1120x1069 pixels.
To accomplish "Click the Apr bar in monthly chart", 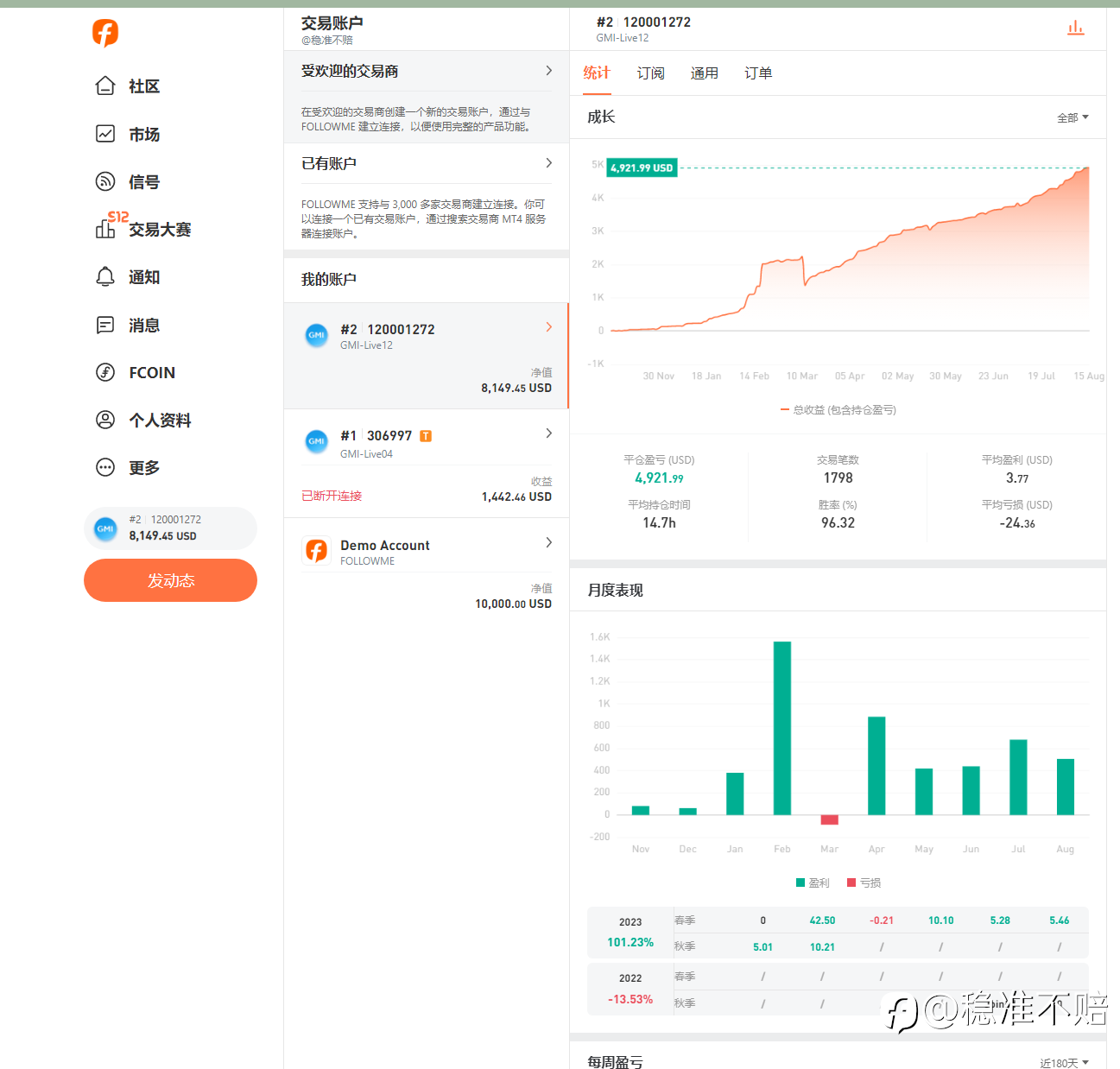I will click(876, 766).
